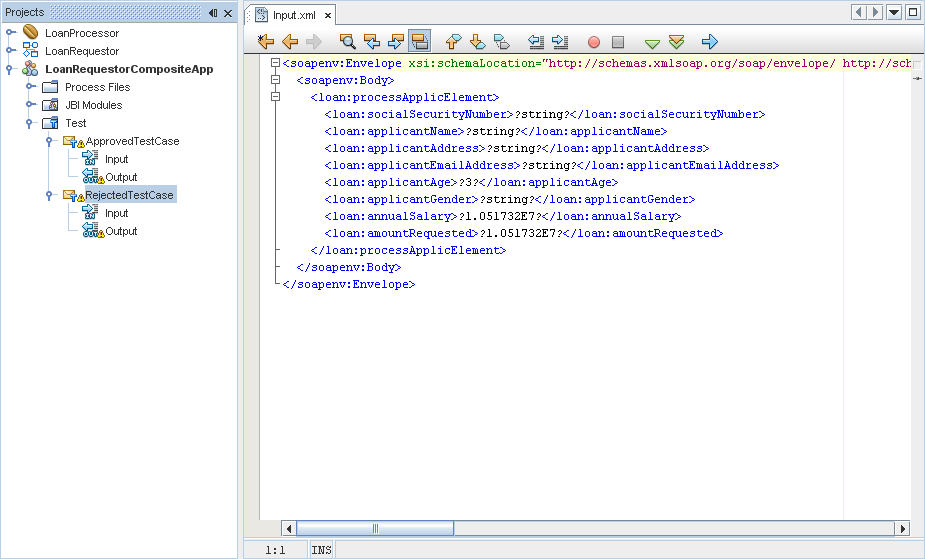Click the LoanRequestor project icon
Image resolution: width=925 pixels, height=559 pixels.
[x=30, y=50]
